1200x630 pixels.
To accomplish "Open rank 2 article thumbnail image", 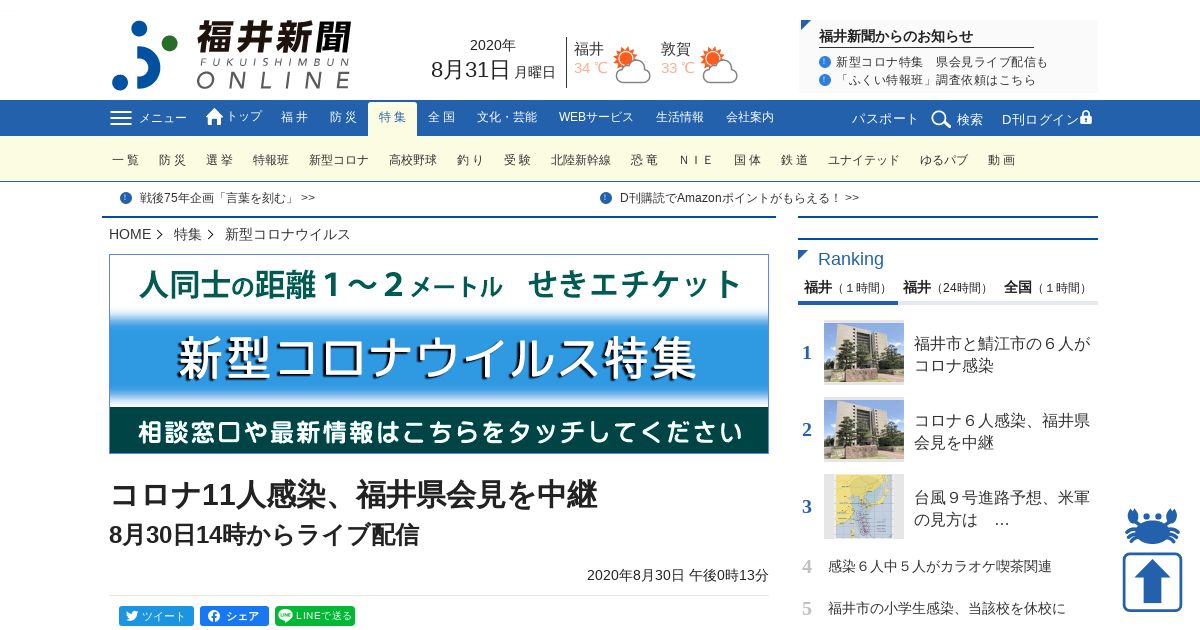I will [864, 429].
